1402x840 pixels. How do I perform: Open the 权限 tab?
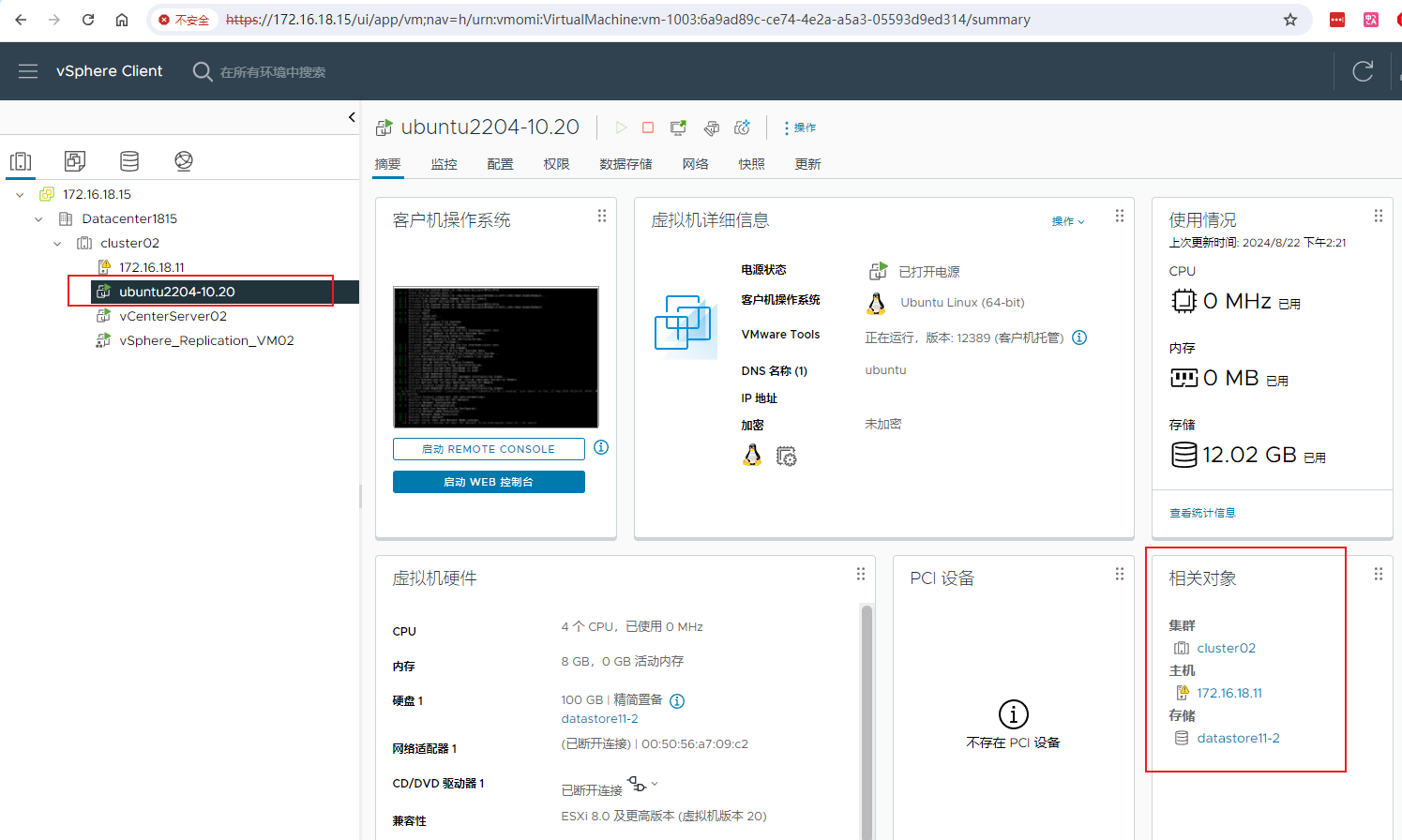pos(557,164)
